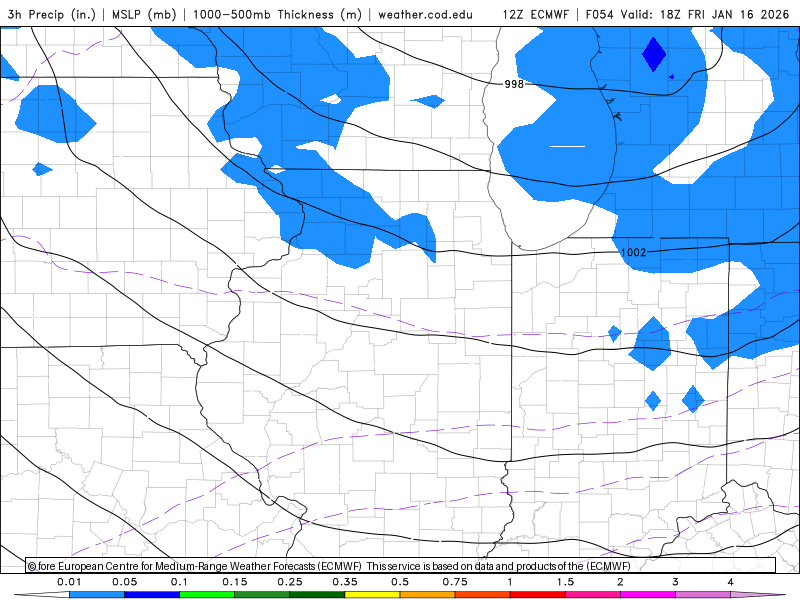Click the '0.05' legend value
The image size is (800, 600).
(124, 582)
